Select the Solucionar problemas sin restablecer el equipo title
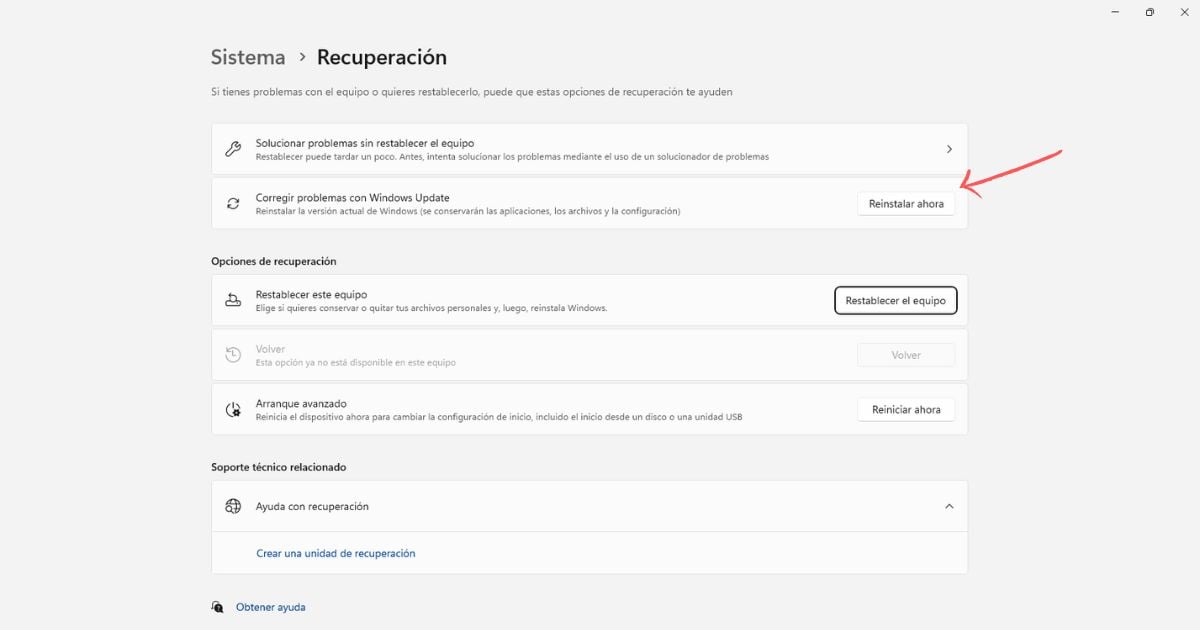The width and height of the screenshot is (1200, 630). (364, 143)
